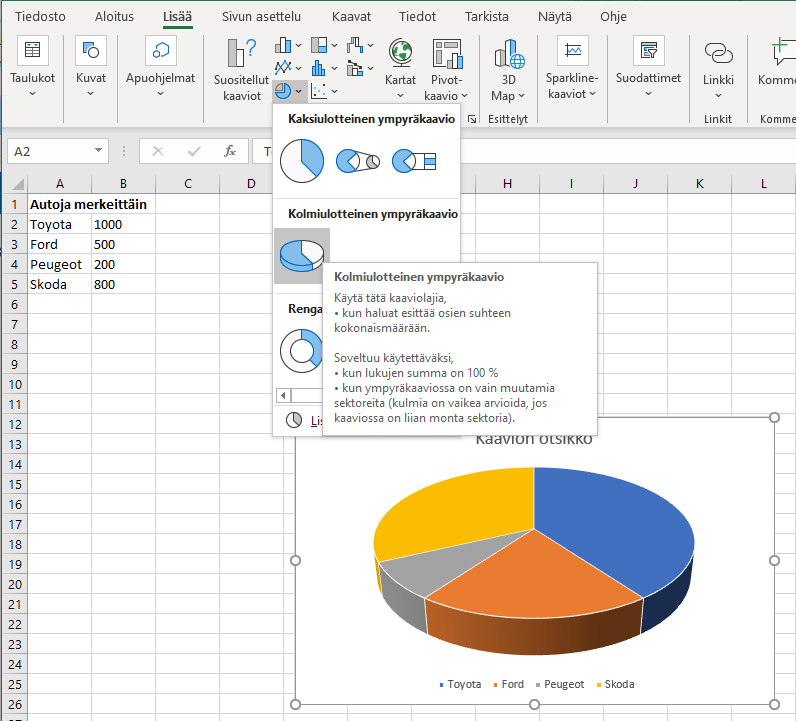This screenshot has width=796, height=721.
Task: Choose the pie-of-pie chart type
Action: (x=357, y=161)
